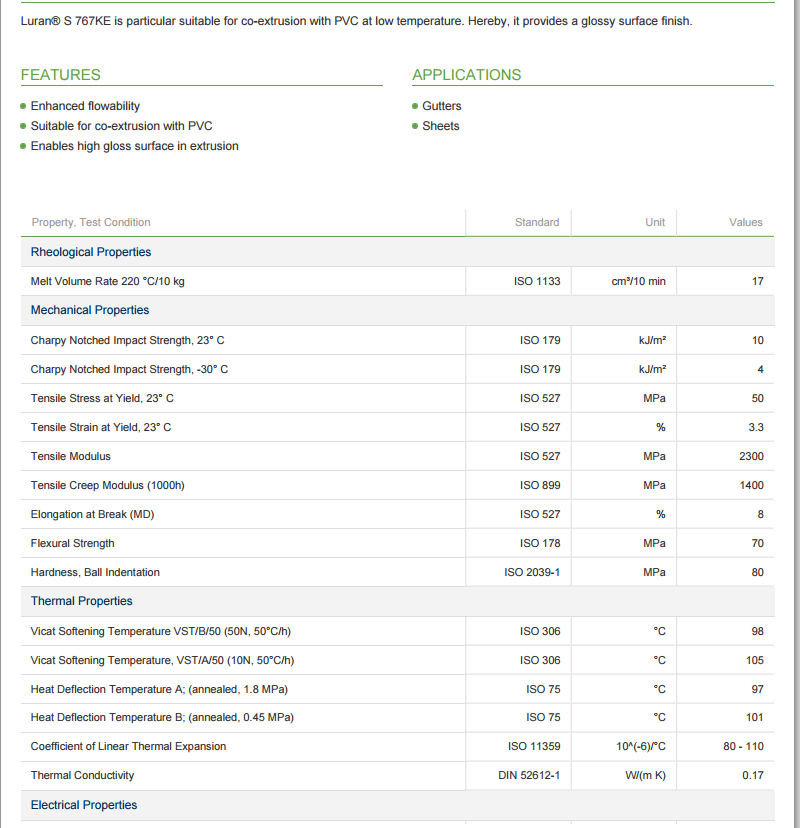This screenshot has height=828, width=800.
Task: Click the 'Sheets' application item
Action: pos(440,126)
